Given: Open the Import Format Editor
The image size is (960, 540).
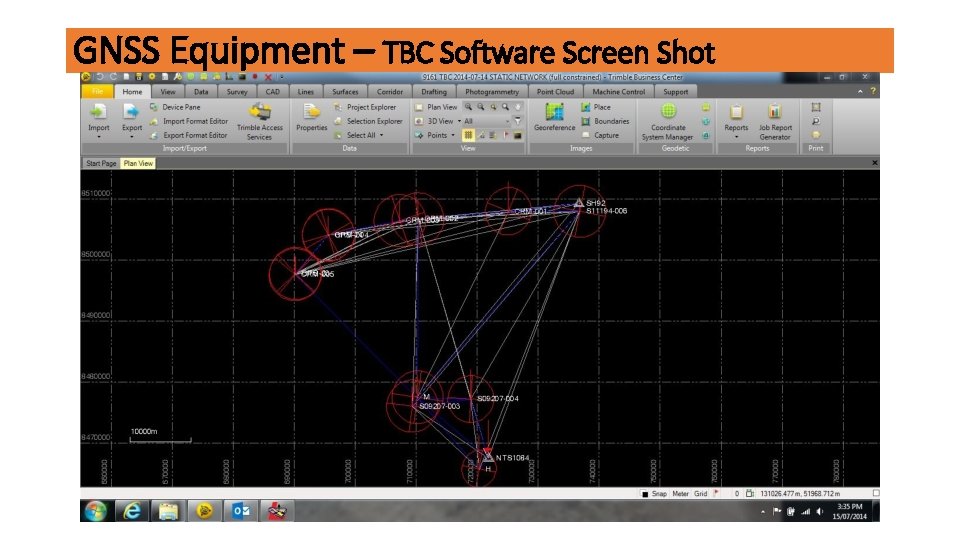Looking at the screenshot, I should point(189,121).
